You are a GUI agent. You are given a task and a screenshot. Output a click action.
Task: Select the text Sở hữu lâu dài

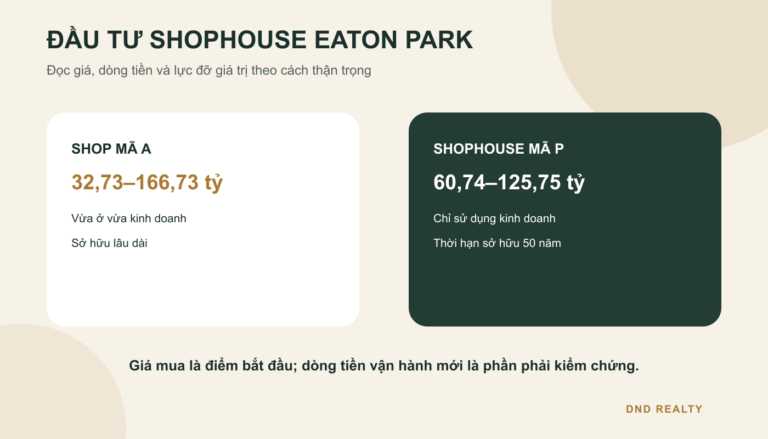109,243
